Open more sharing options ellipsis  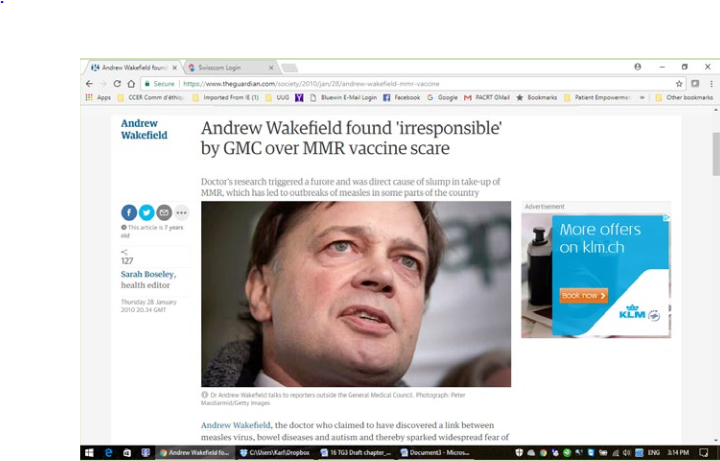click(x=181, y=213)
